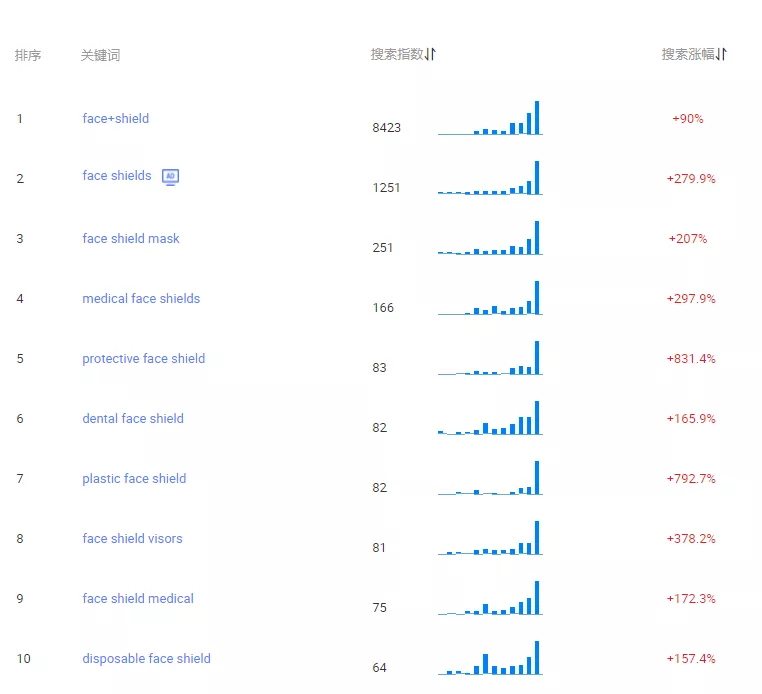Open disposable face shield keyword
Image resolution: width=762 pixels, height=694 pixels.
[x=146, y=659]
